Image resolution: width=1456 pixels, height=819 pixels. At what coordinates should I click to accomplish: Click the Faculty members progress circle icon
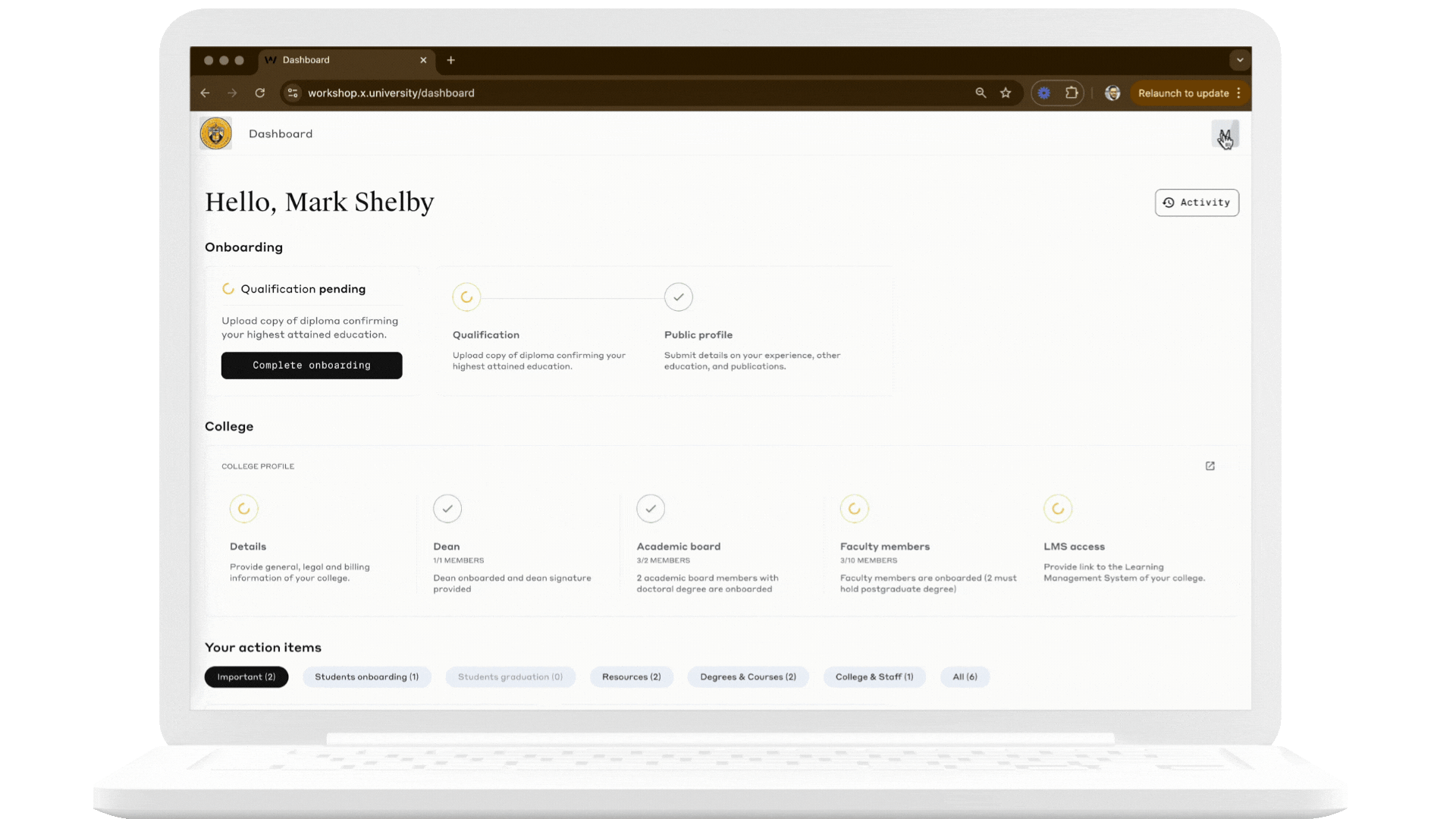click(x=855, y=509)
